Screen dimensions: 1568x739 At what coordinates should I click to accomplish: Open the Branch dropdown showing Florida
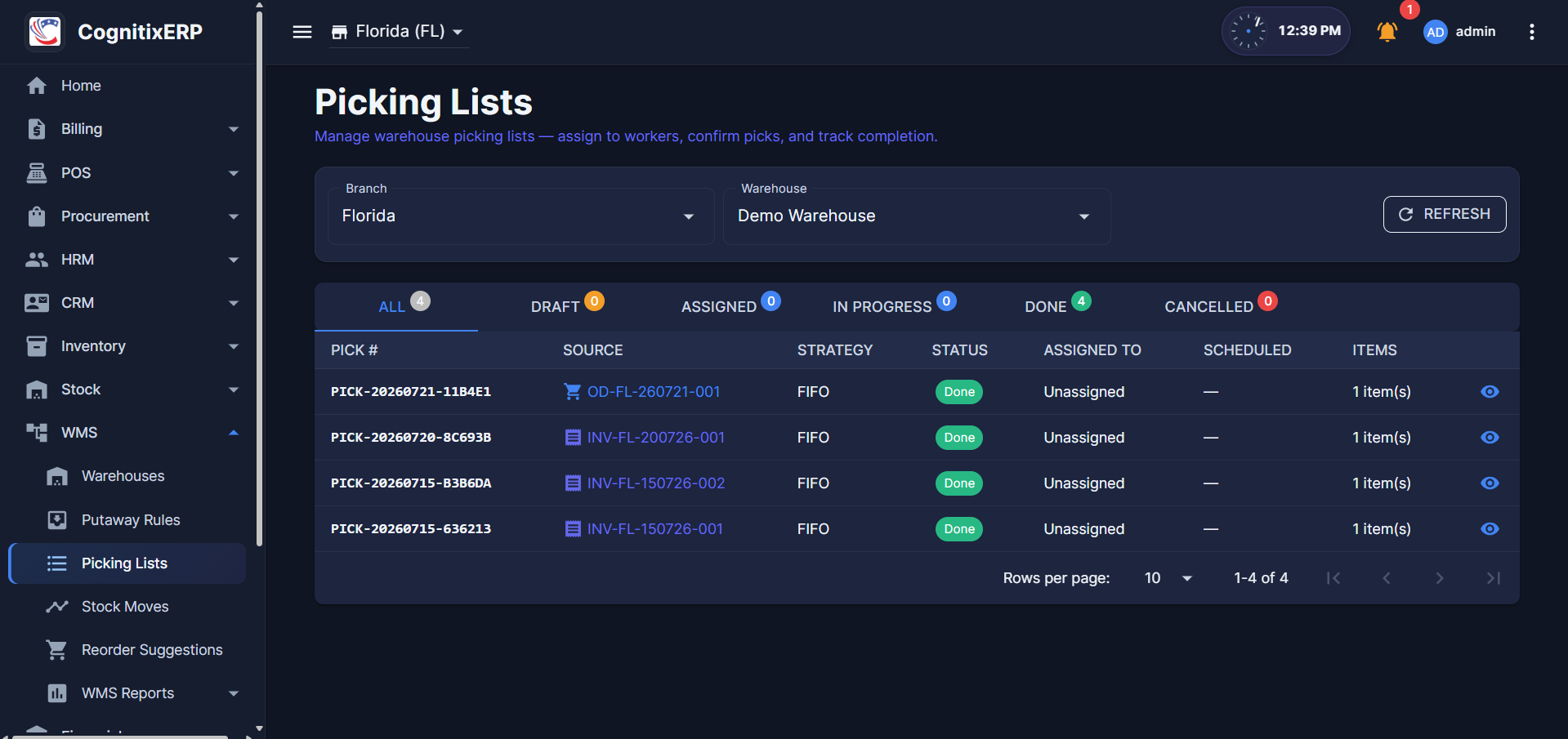[x=520, y=216]
